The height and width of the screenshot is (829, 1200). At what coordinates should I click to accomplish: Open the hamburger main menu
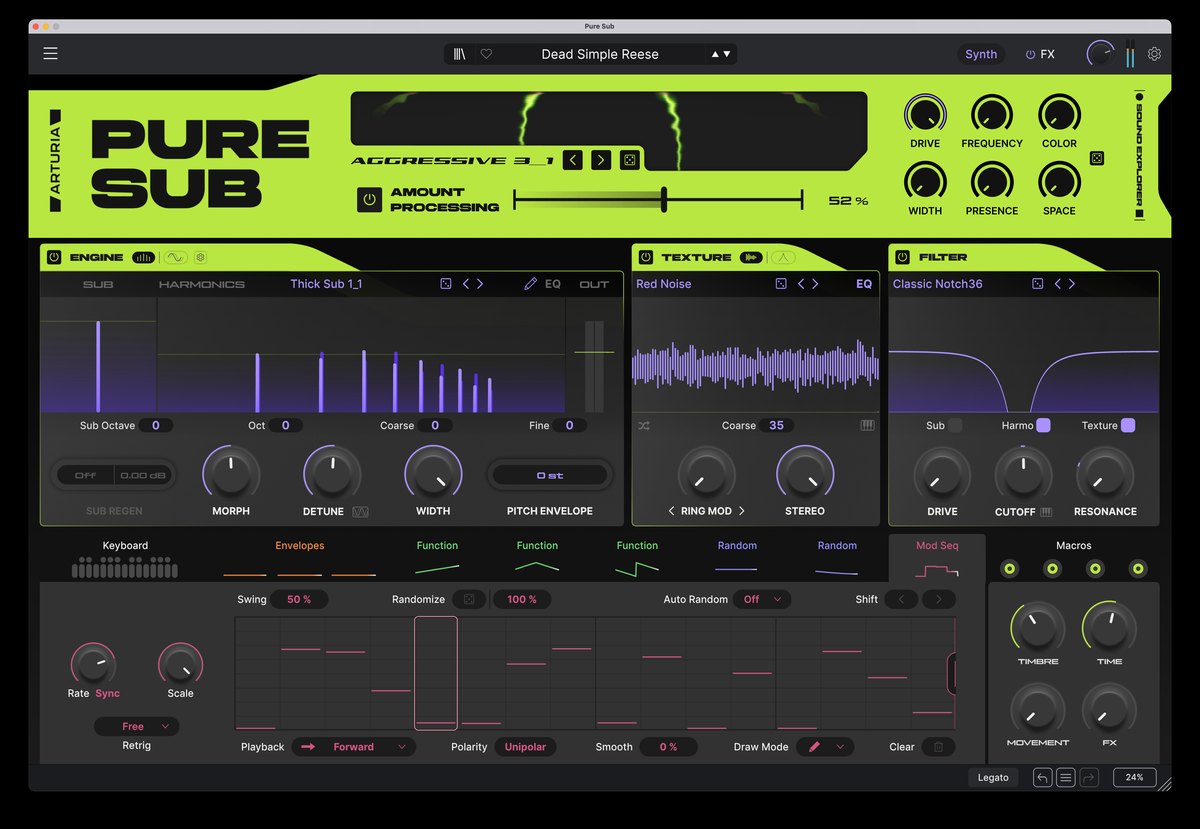tap(50, 54)
